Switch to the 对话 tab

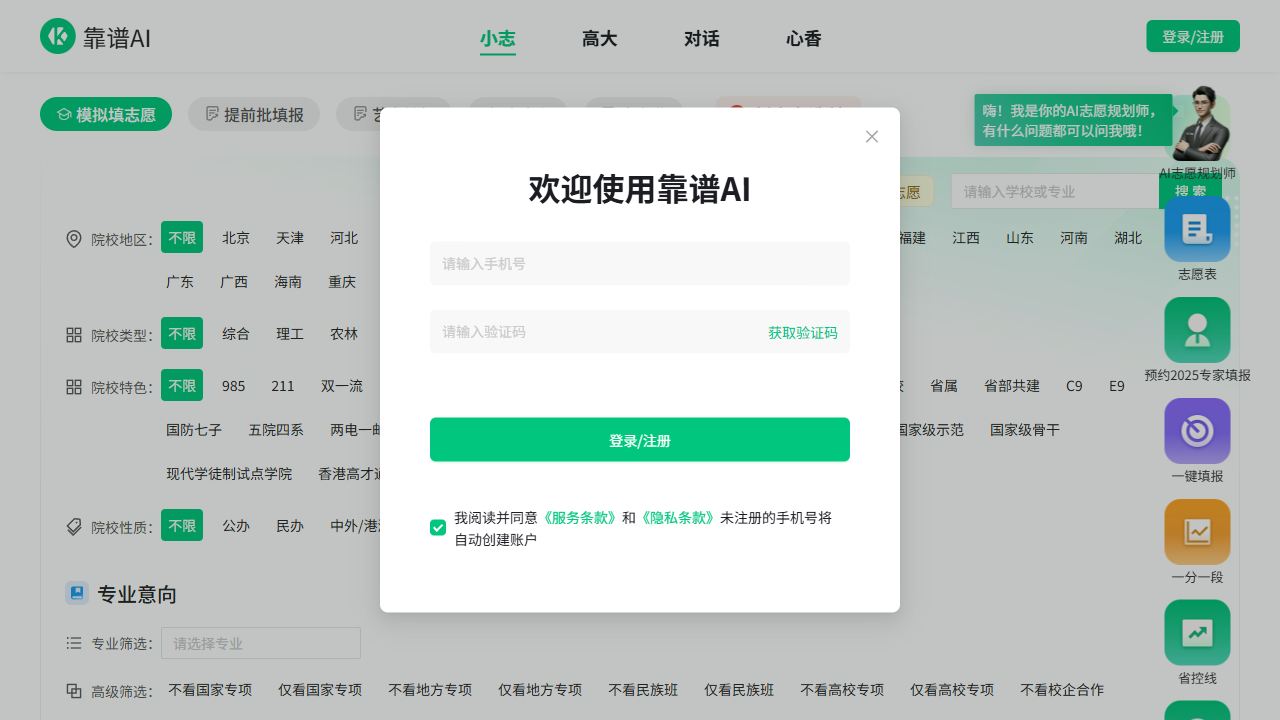701,39
